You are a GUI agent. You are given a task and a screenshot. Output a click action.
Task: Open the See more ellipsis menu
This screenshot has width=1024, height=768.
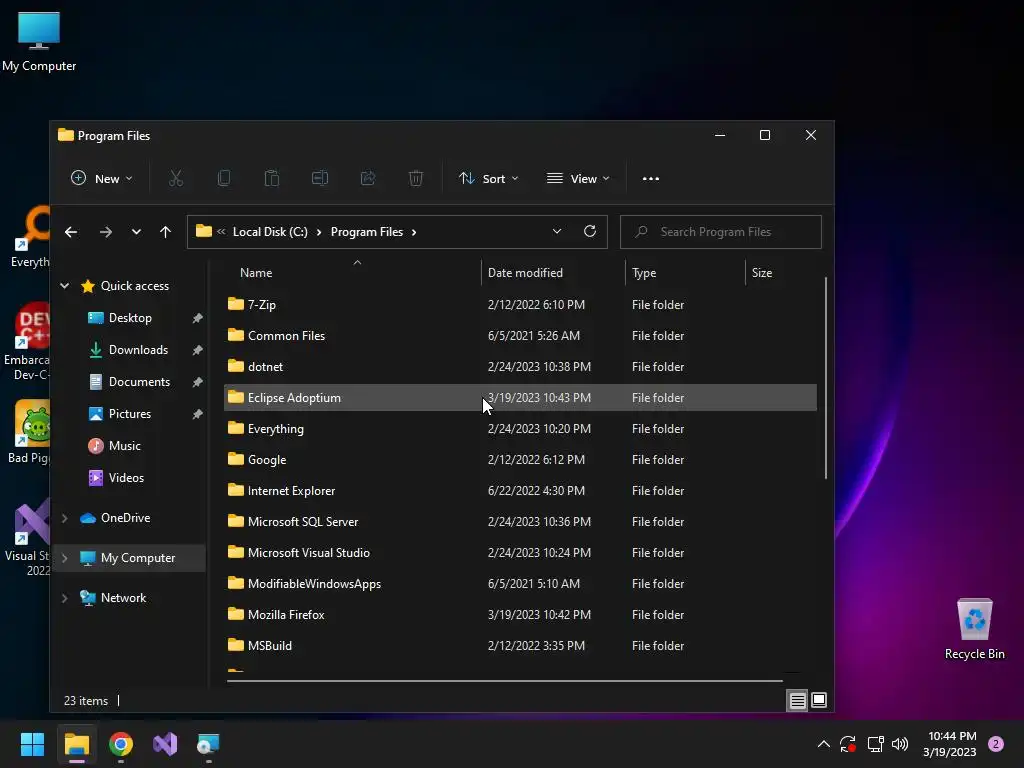650,178
